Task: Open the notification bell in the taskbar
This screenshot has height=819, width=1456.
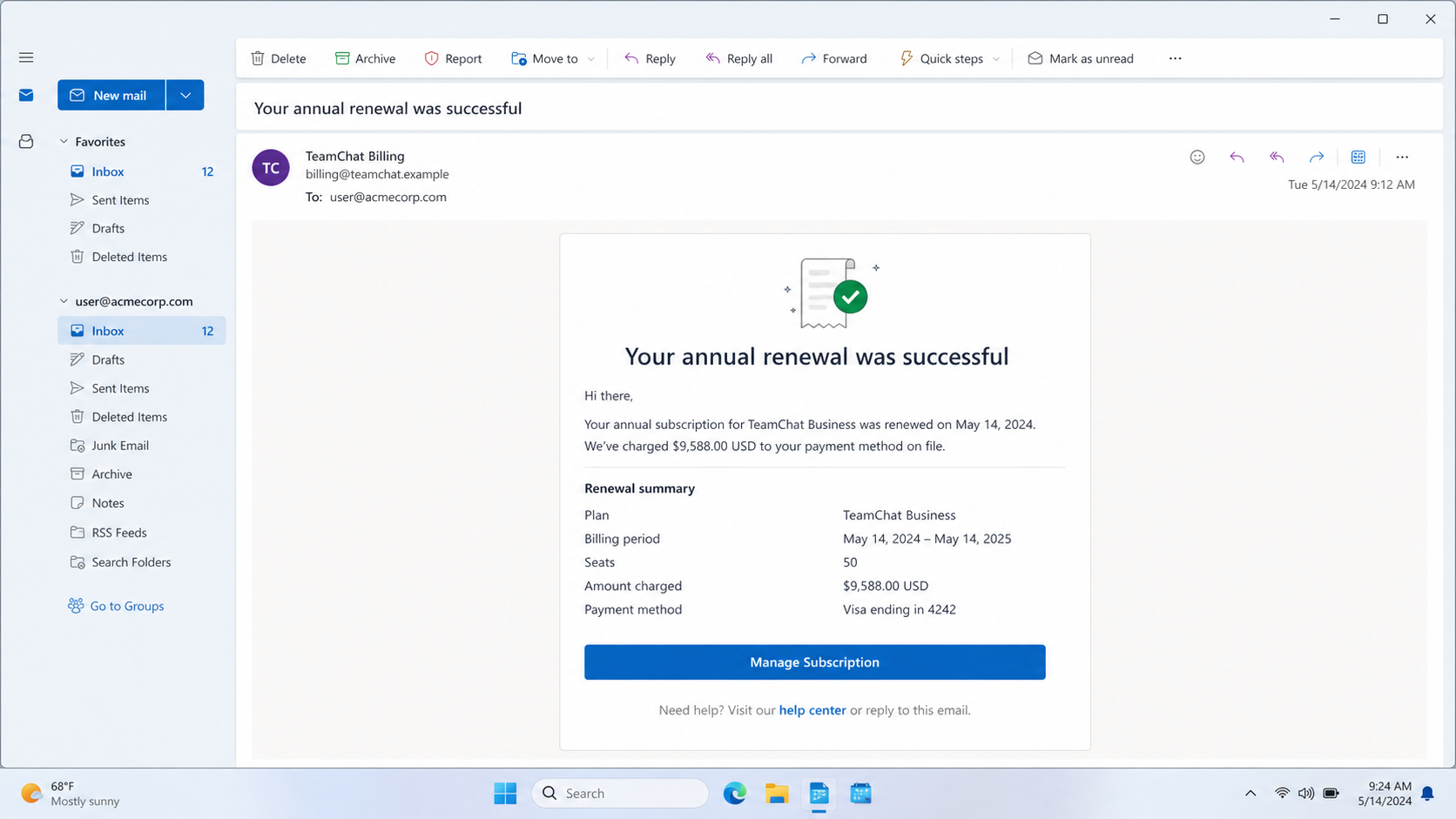Action: (1428, 793)
